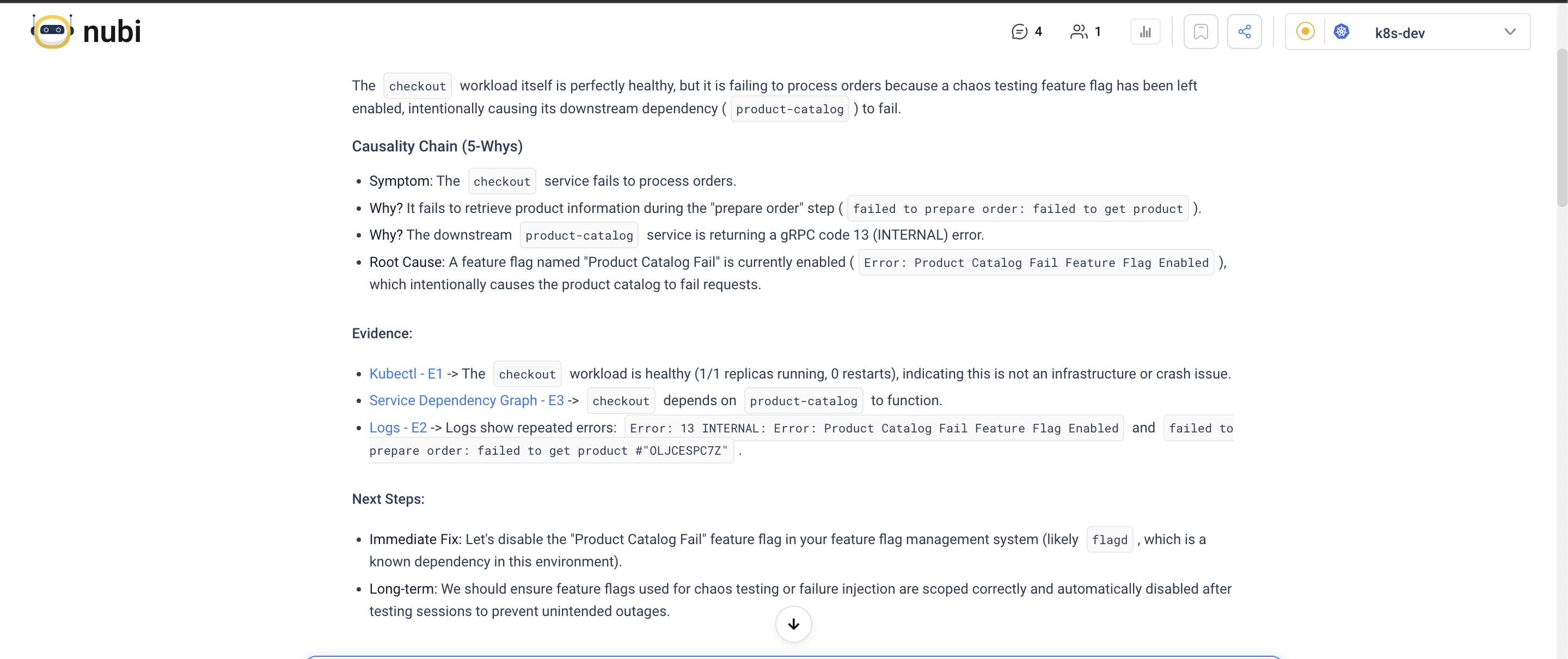Click the nubi robot logo

(x=52, y=31)
